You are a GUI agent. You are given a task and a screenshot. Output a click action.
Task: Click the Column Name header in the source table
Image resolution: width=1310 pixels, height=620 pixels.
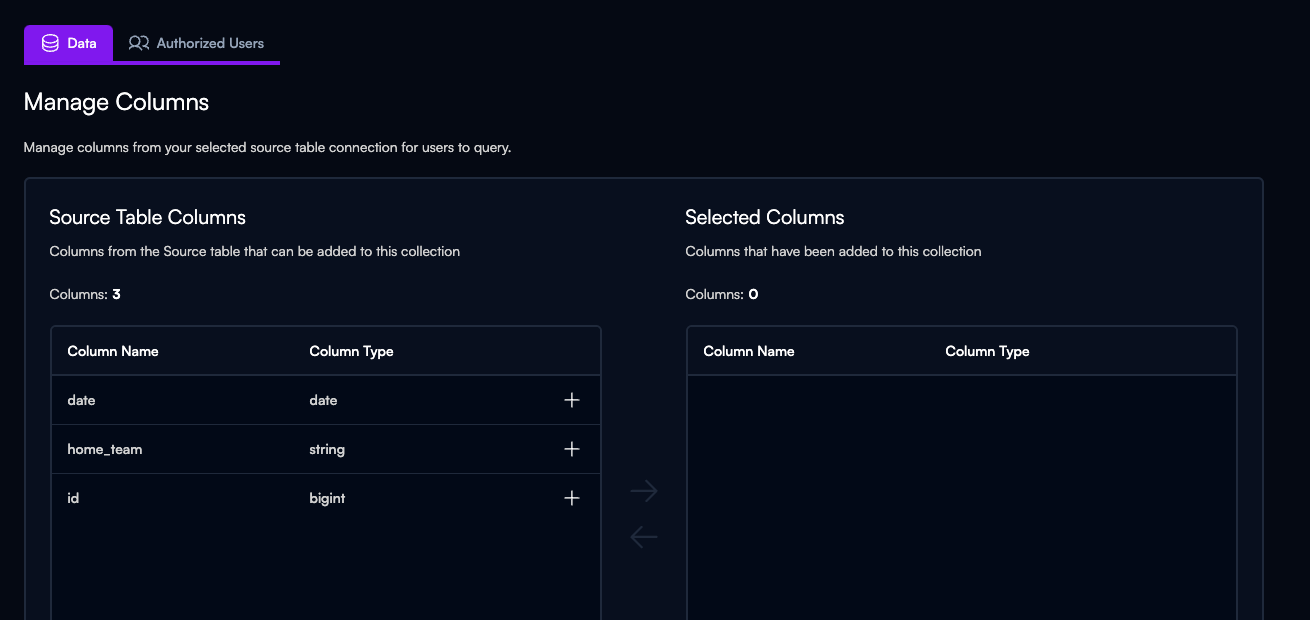[x=113, y=351]
